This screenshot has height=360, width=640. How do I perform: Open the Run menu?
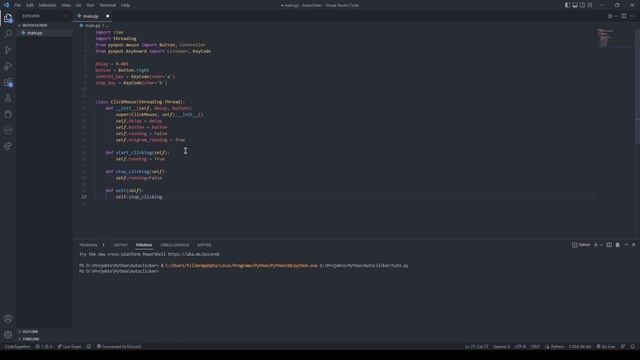[91, 5]
